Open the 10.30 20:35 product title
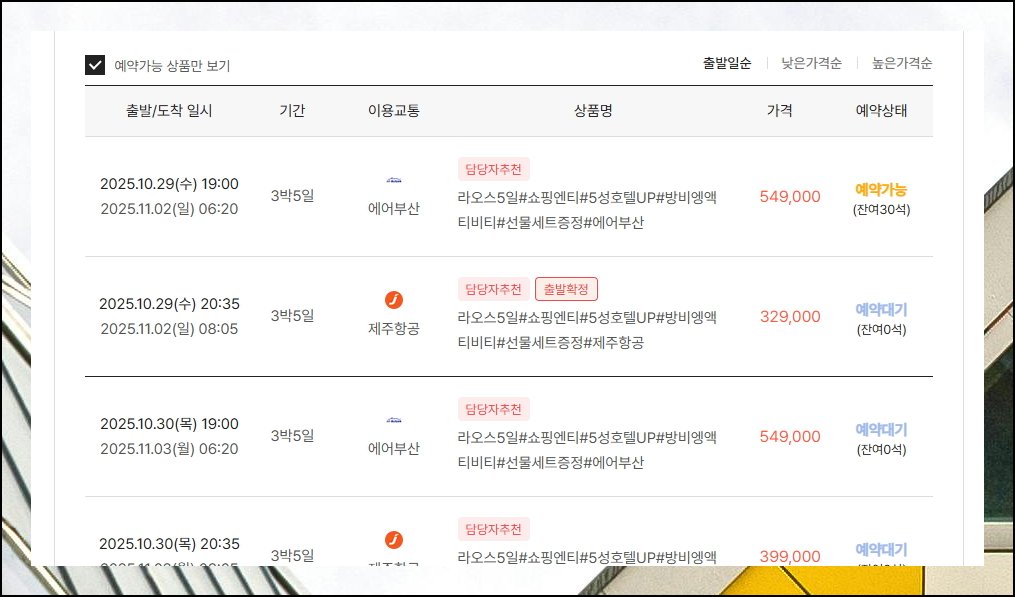This screenshot has height=597, width=1015. (587, 557)
